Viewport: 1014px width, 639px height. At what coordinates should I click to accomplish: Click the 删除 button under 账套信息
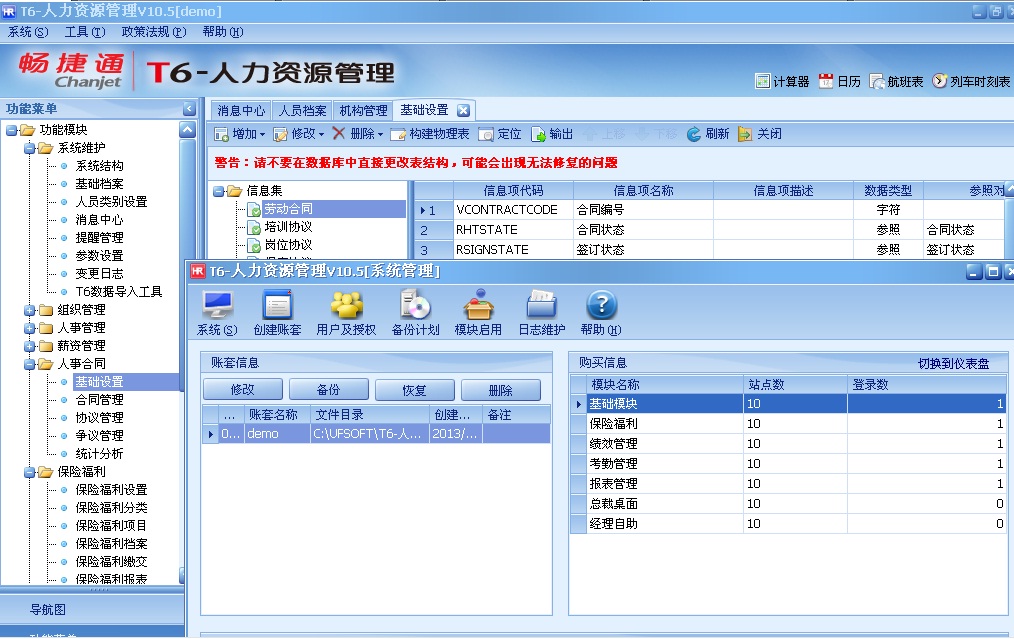pyautogui.click(x=501, y=389)
